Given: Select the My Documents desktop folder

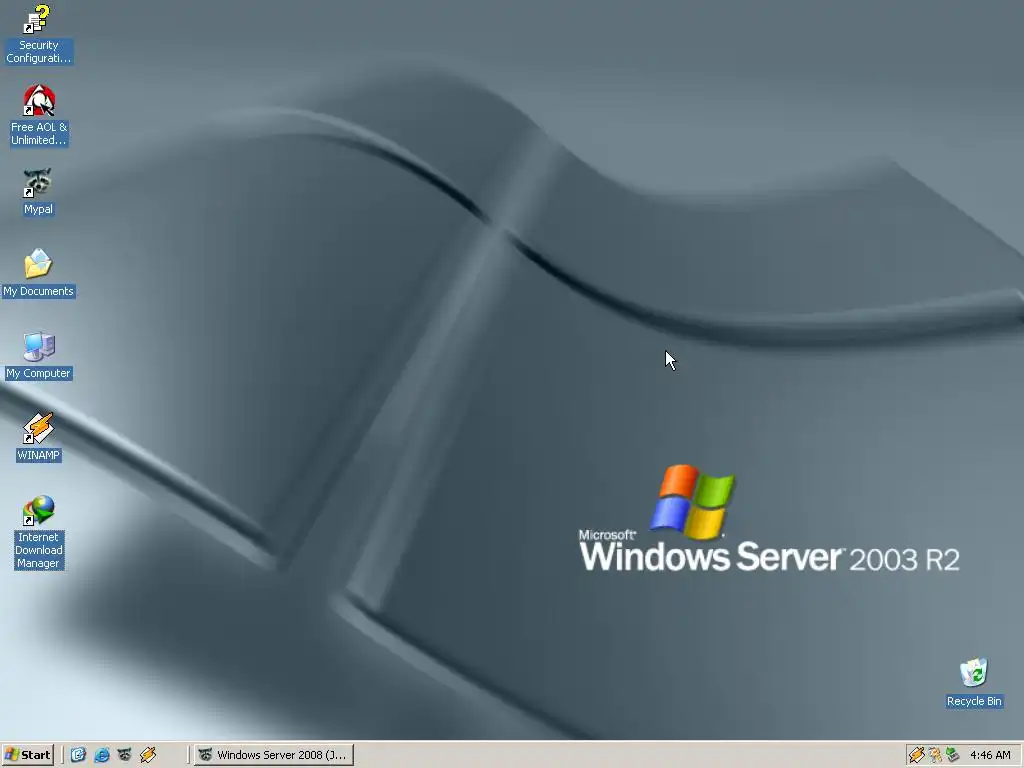Looking at the screenshot, I should 38,274.
